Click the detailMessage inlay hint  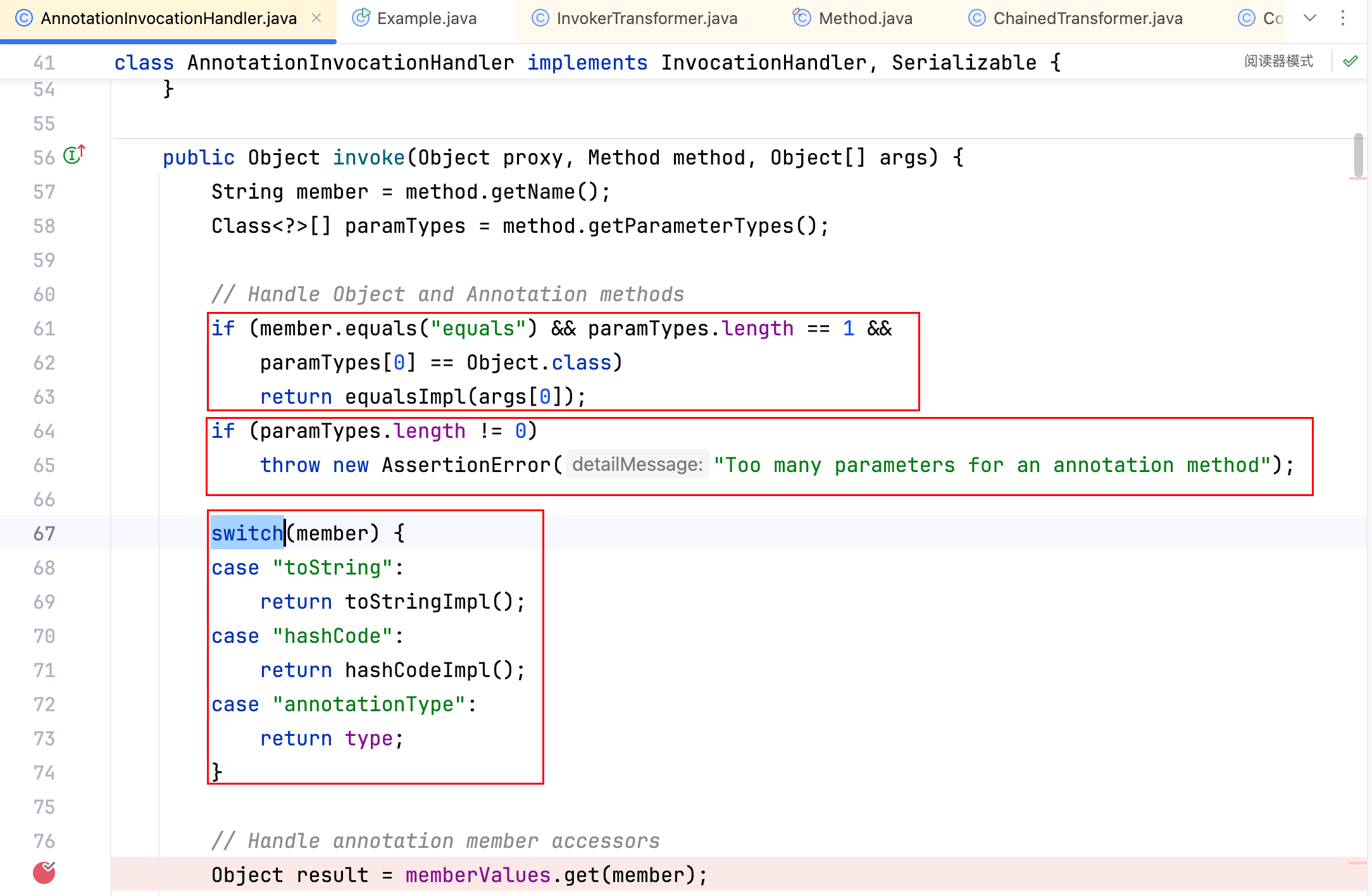point(637,465)
